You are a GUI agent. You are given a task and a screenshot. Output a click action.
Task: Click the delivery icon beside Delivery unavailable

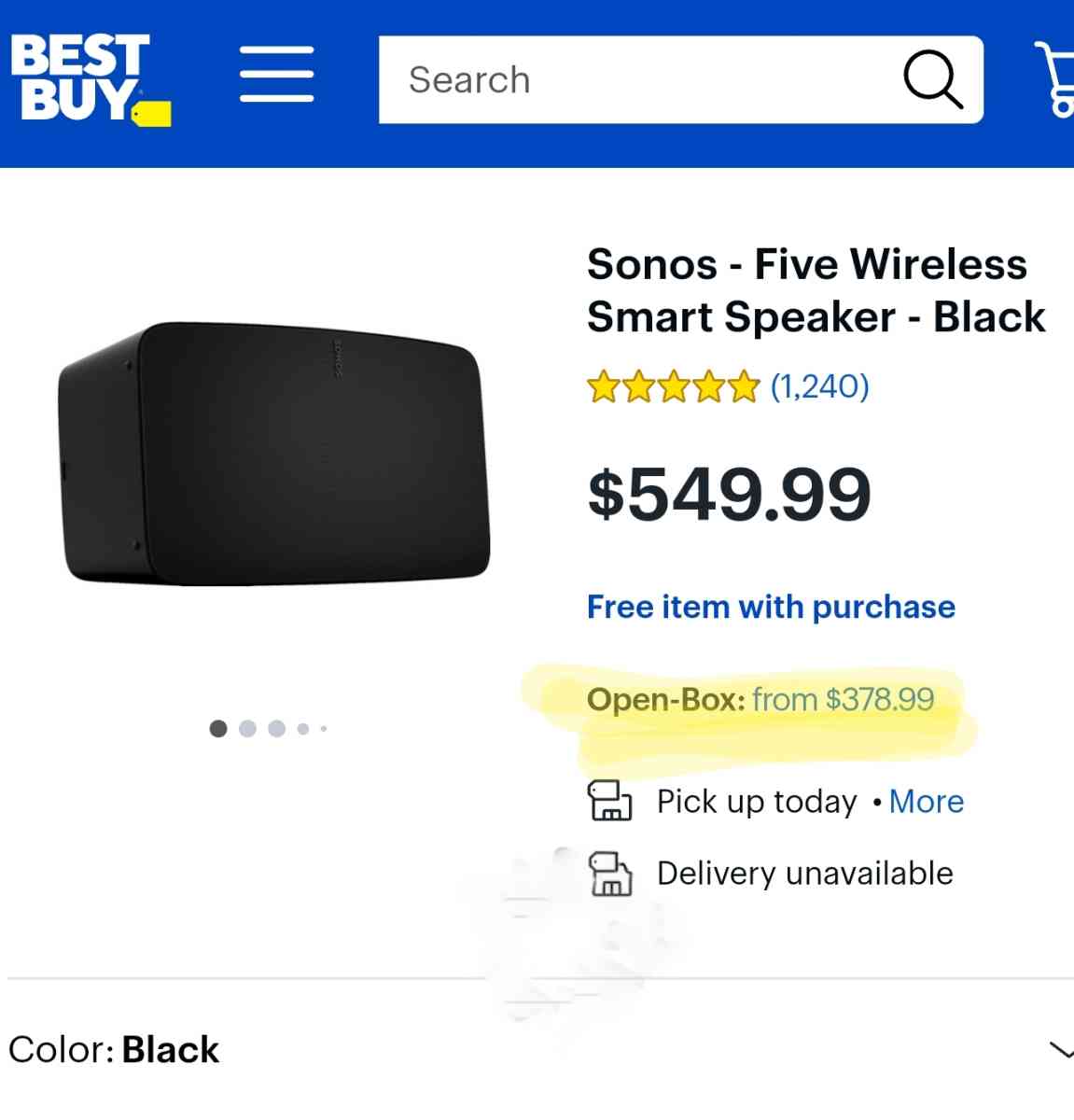(x=611, y=874)
